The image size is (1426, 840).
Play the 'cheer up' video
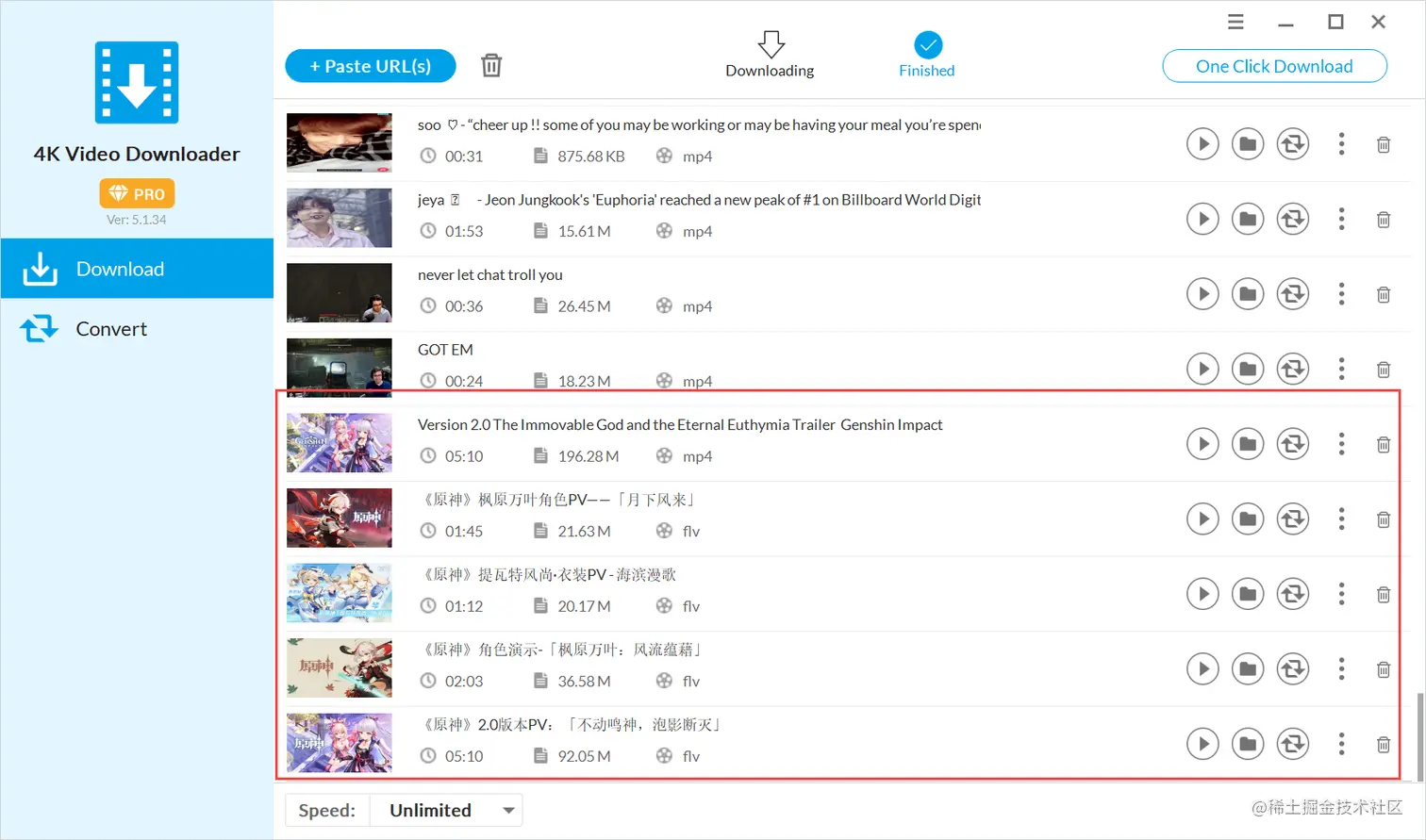point(1202,144)
